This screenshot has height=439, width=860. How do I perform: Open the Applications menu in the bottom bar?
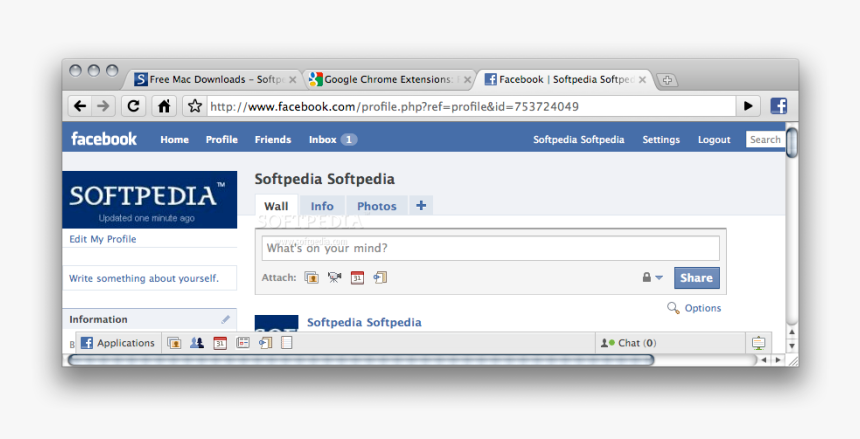click(117, 343)
